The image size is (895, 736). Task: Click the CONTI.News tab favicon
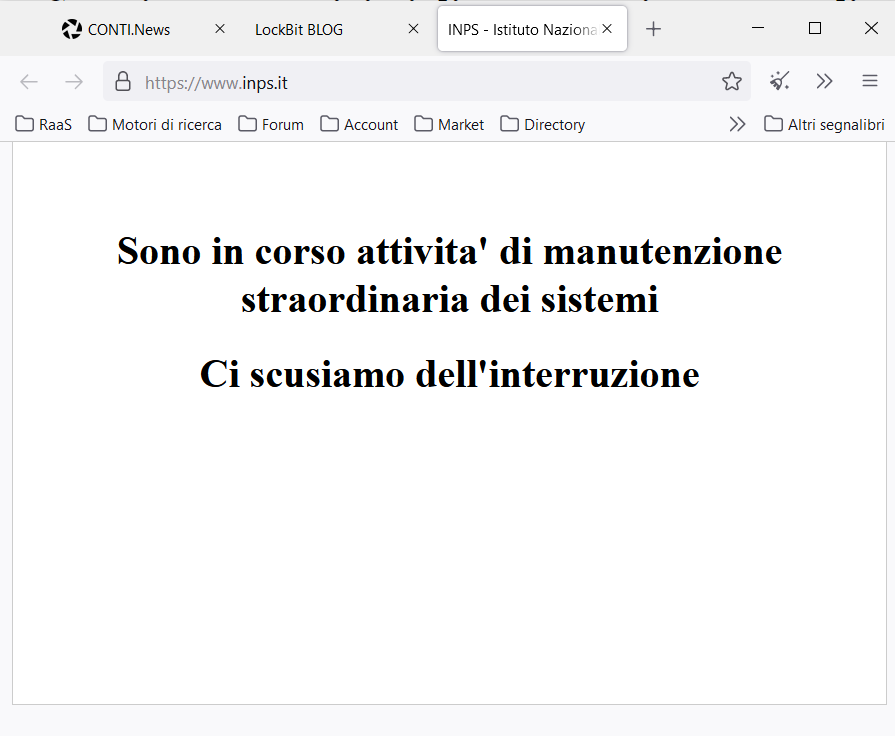pos(71,29)
